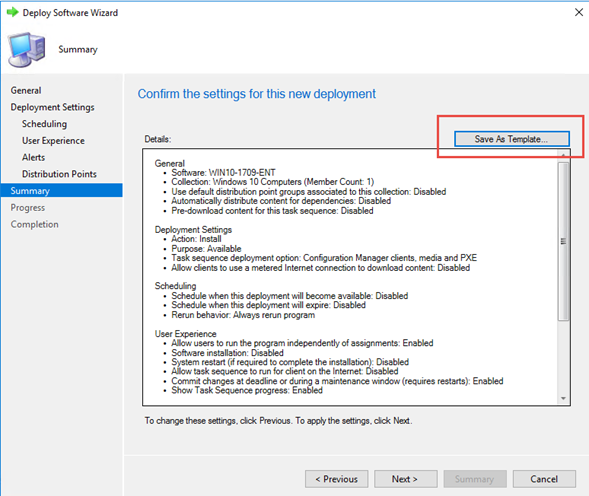Viewport: 589px width, 496px height.
Task: Click the computer Summary header icon
Action: (x=27, y=50)
